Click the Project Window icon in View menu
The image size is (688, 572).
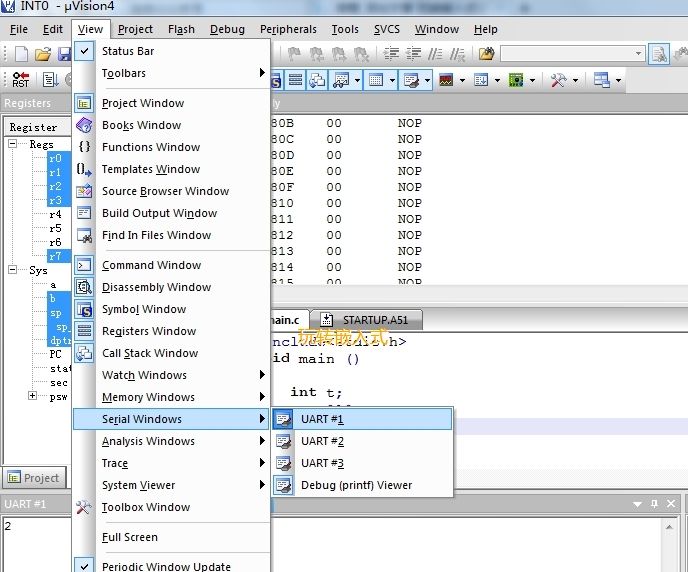tap(85, 103)
